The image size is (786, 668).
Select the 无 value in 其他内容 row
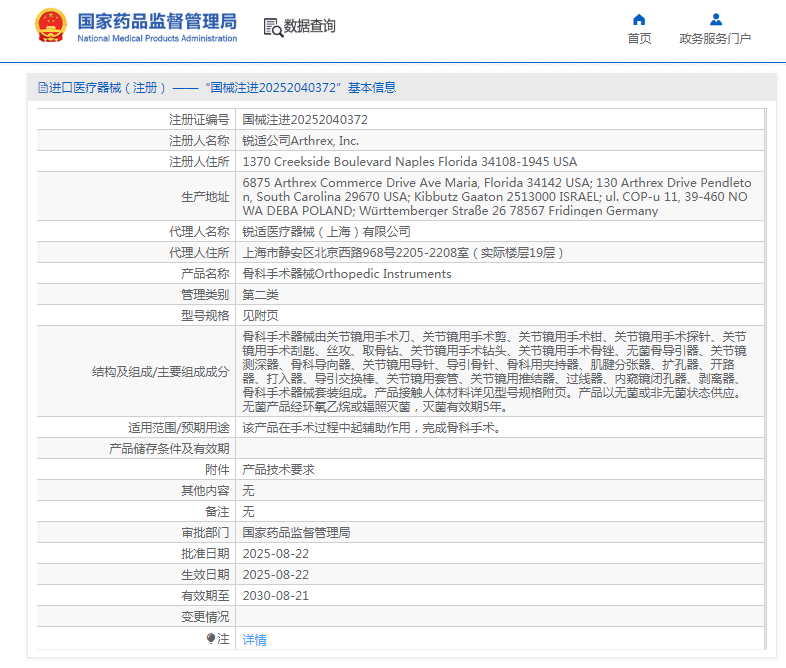(x=249, y=491)
